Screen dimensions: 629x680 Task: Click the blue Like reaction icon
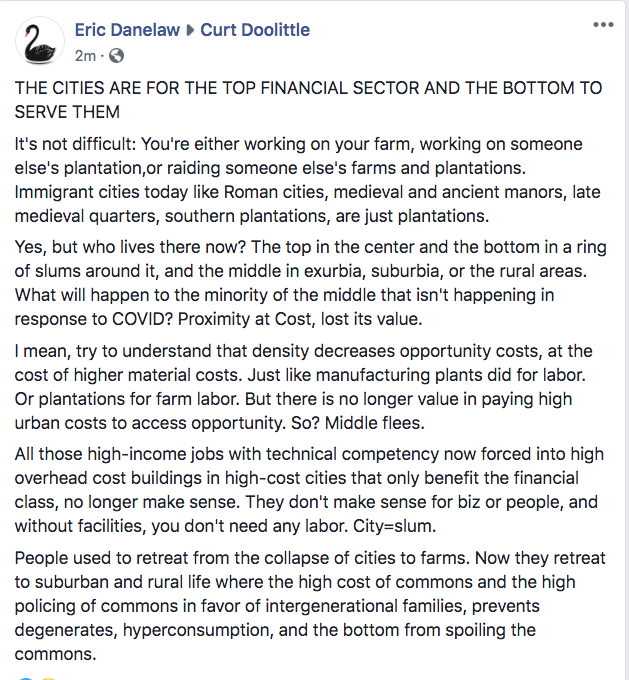pos(24,677)
